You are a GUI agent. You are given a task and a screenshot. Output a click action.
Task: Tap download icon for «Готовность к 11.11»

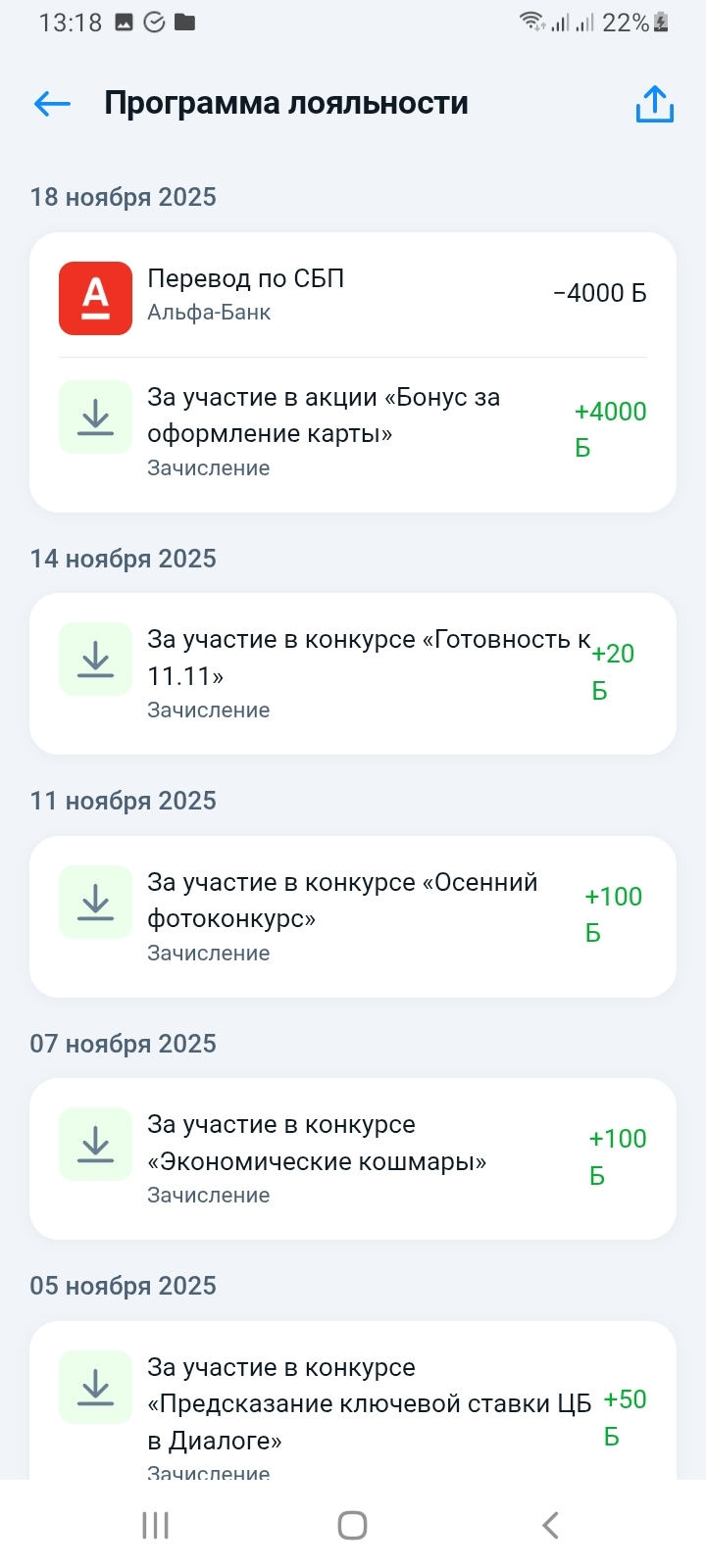tap(95, 659)
